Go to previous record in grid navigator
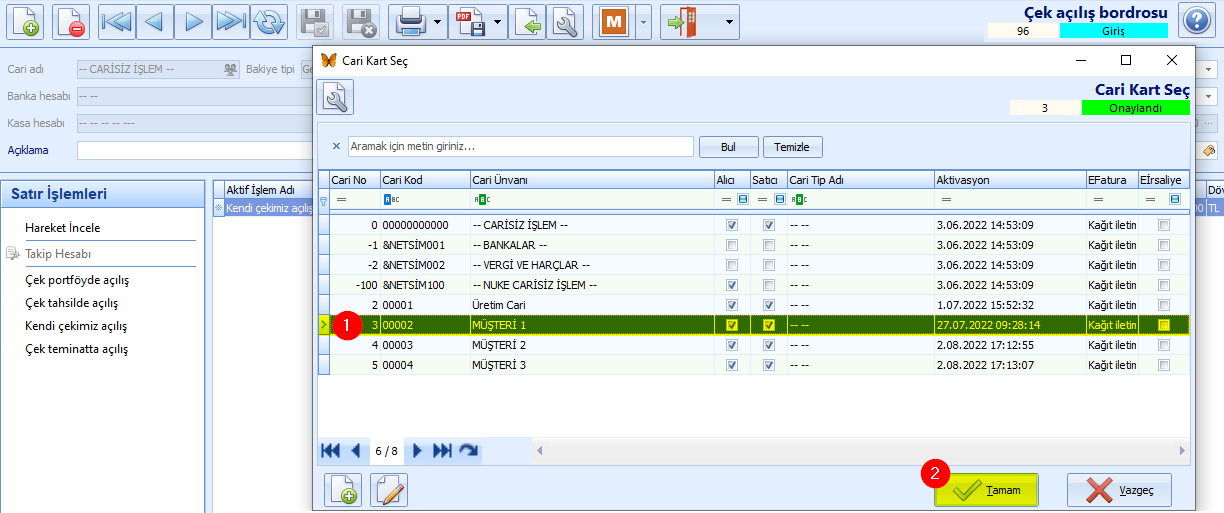Viewport: 1224px width, 513px height. point(355,451)
